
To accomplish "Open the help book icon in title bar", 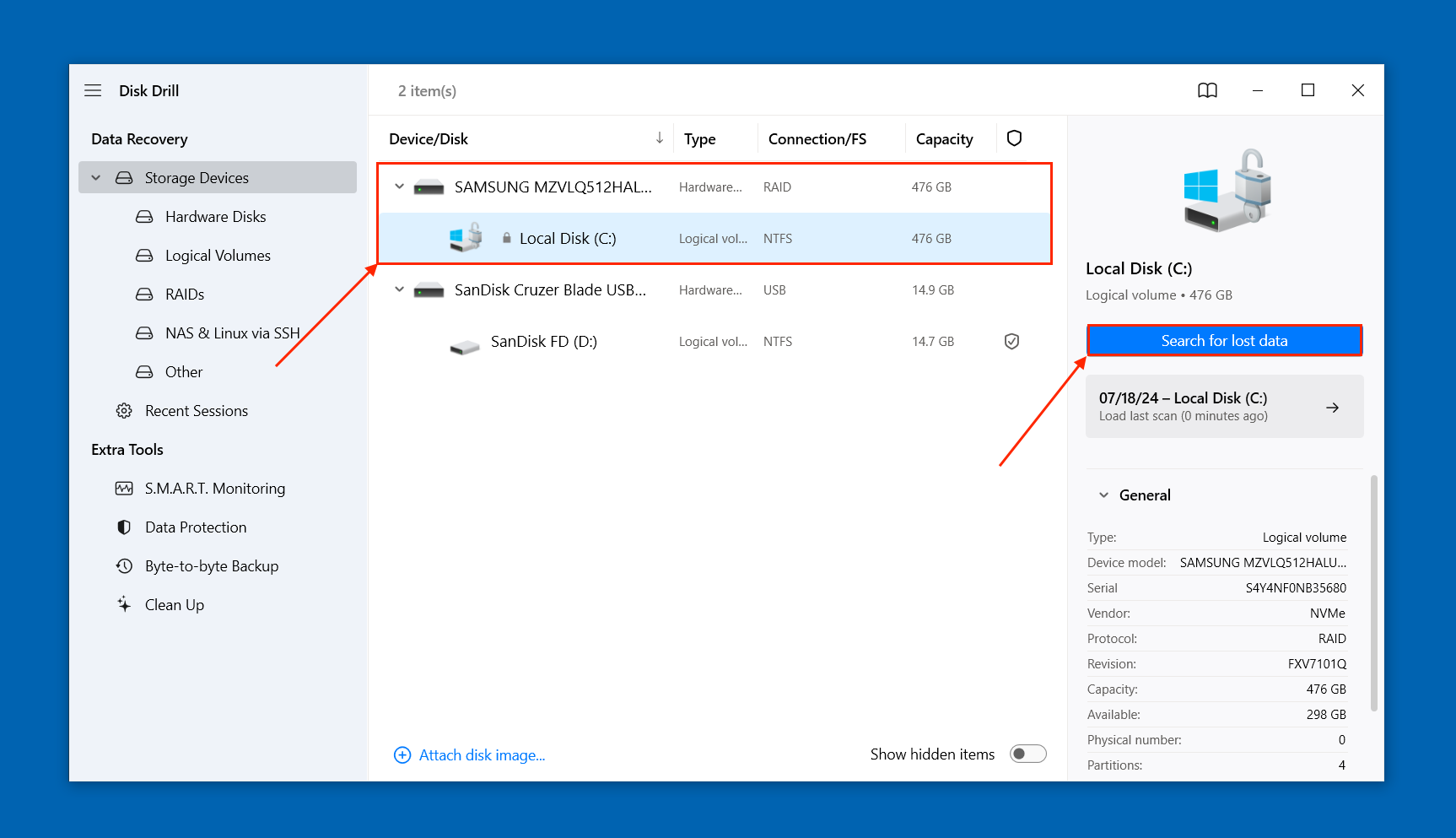I will point(1207,90).
